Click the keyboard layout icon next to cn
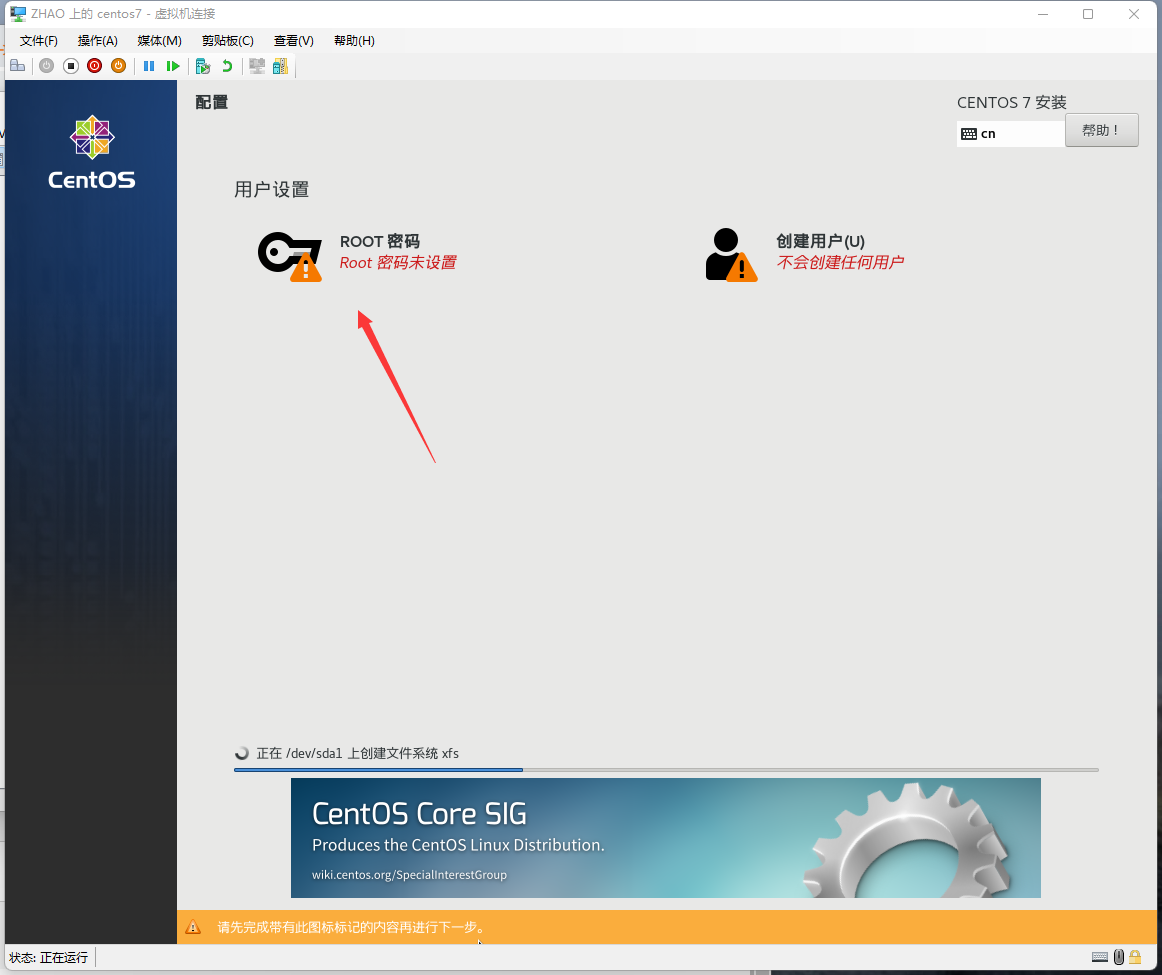The height and width of the screenshot is (975, 1162). [x=969, y=134]
